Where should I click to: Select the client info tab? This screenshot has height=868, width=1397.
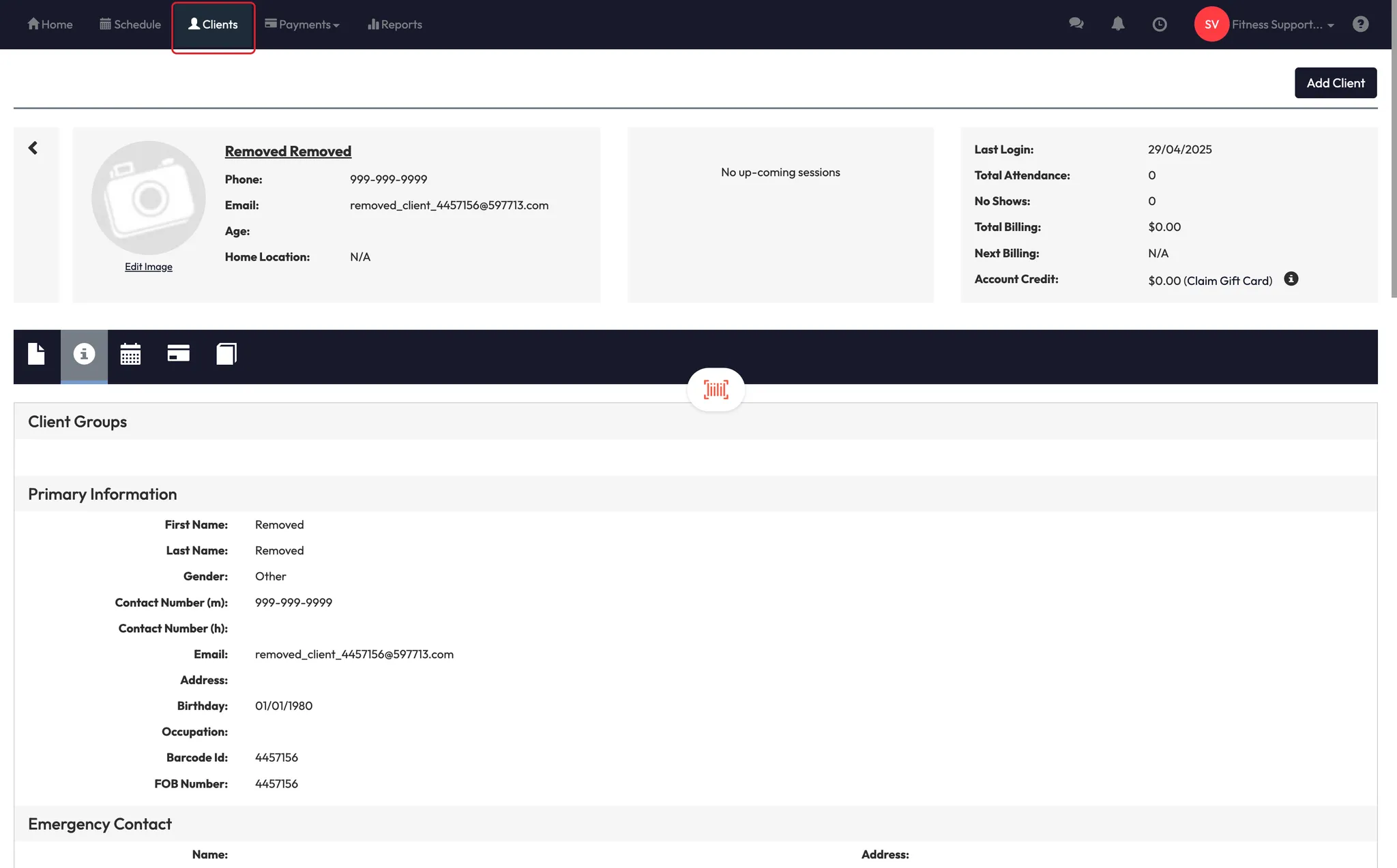pyautogui.click(x=84, y=354)
